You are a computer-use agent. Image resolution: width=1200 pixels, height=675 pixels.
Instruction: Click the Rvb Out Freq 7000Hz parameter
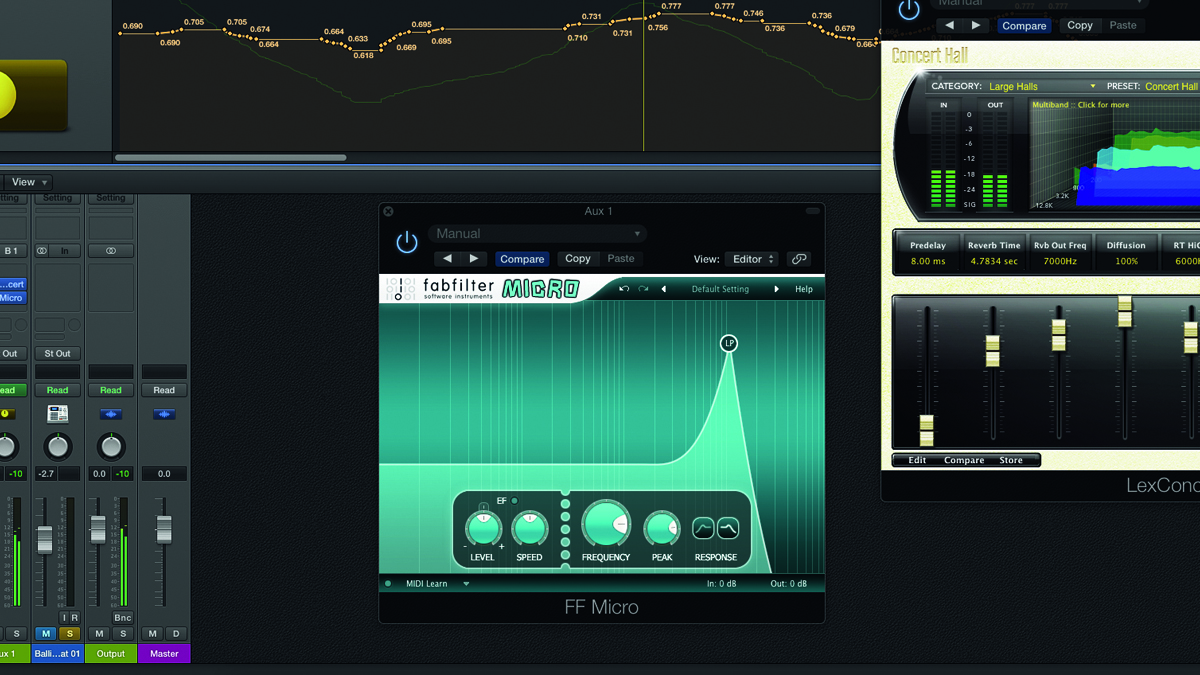(1060, 253)
